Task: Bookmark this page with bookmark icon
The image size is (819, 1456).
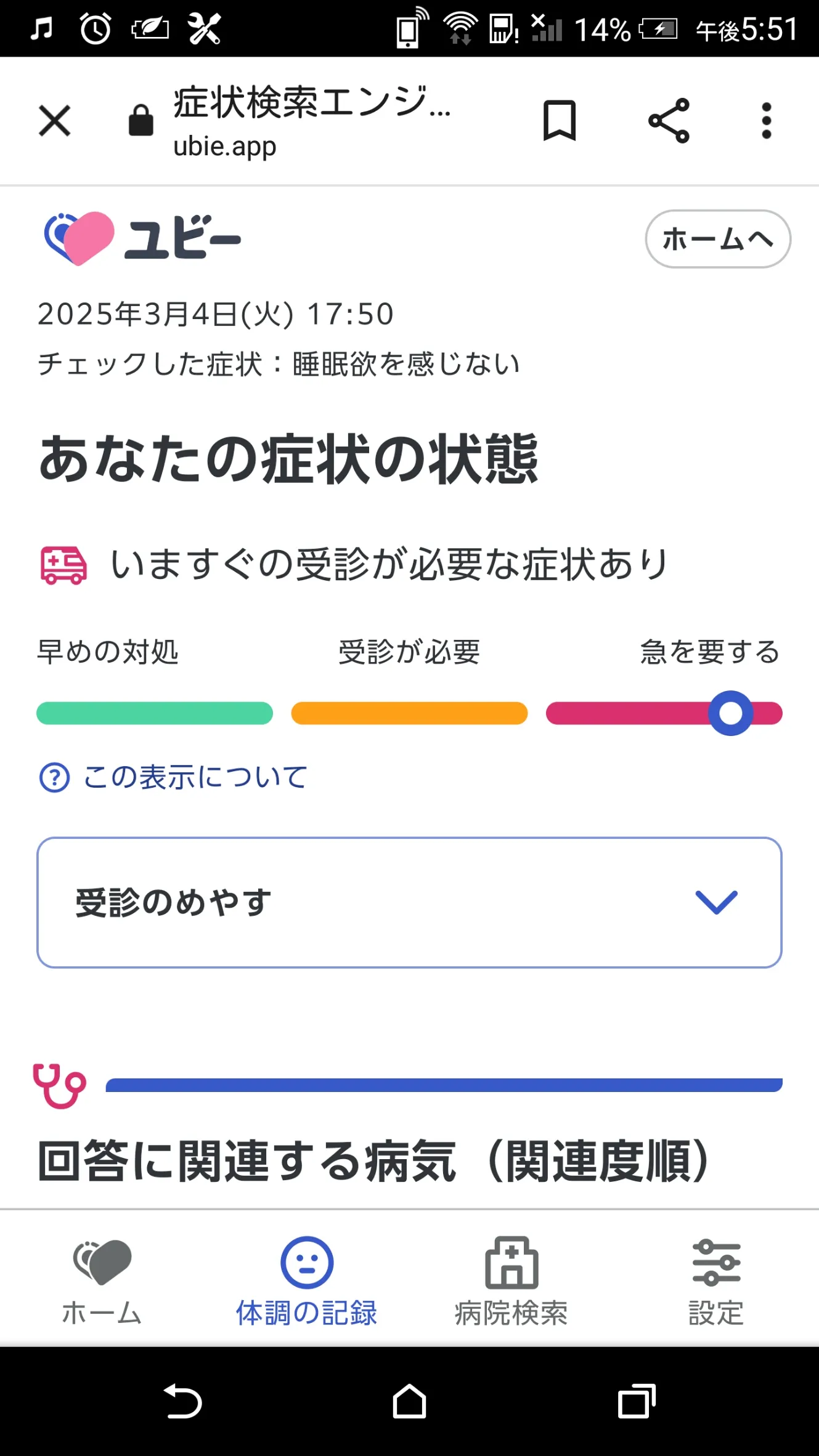Action: coord(559,120)
